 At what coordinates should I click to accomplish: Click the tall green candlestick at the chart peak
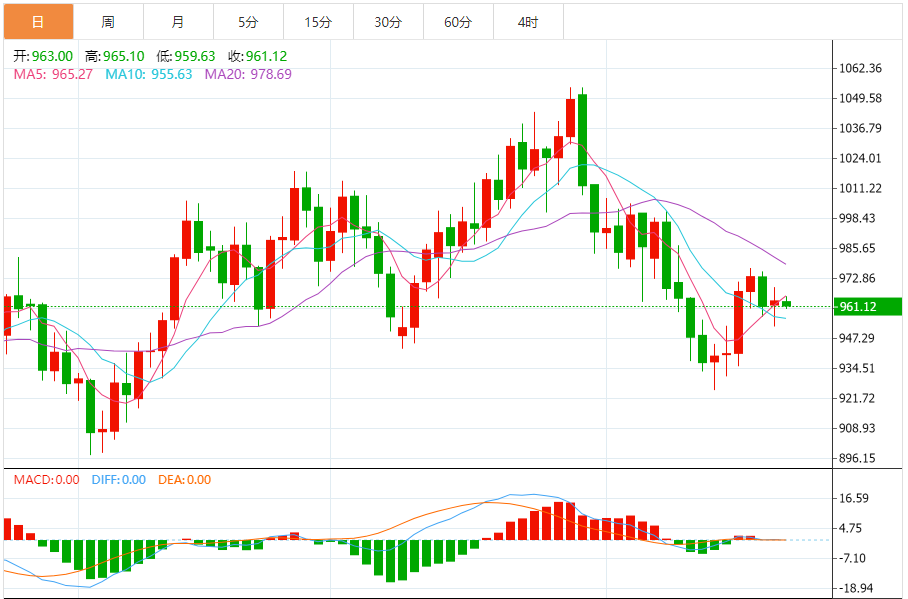583,140
